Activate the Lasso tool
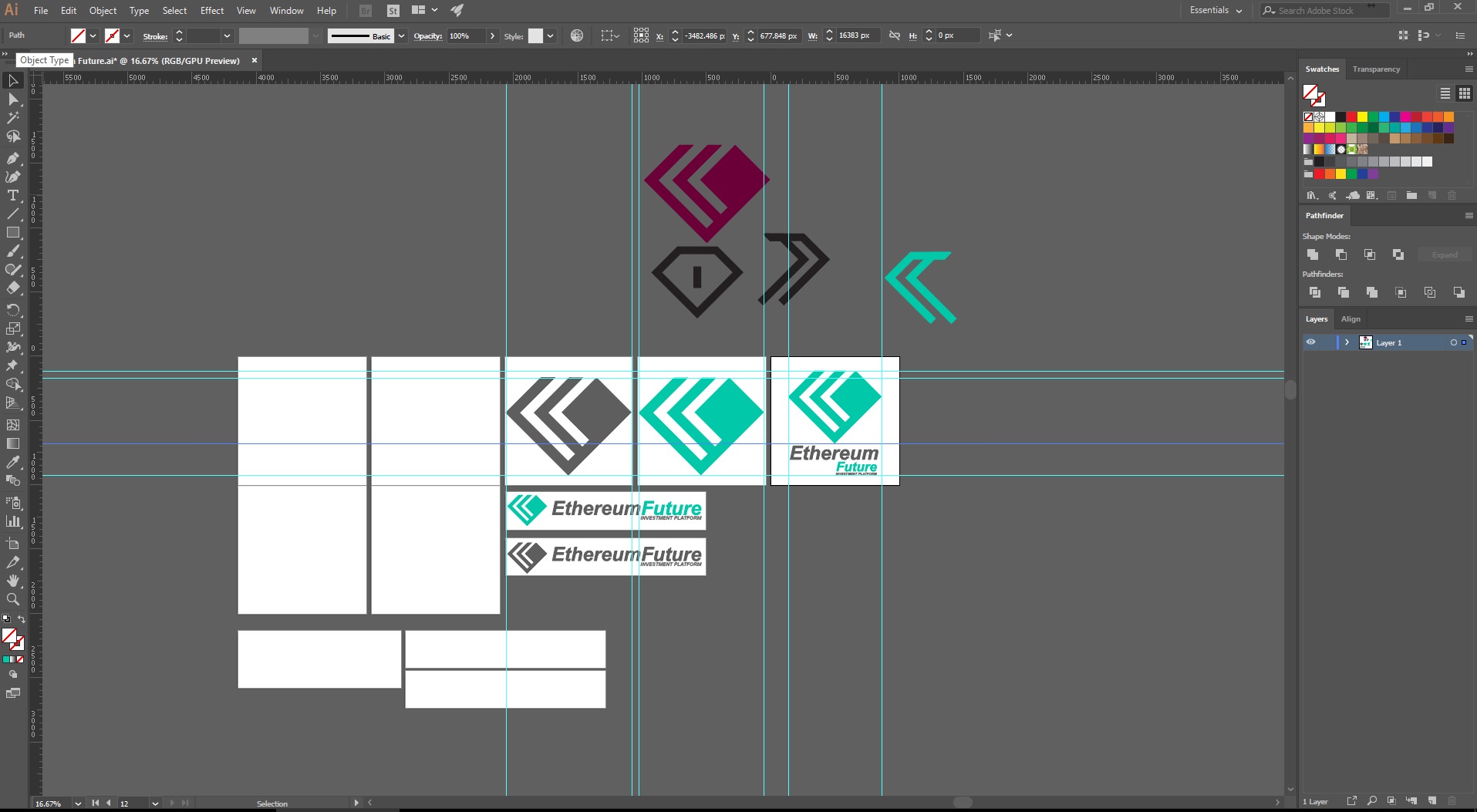Image resolution: width=1477 pixels, height=812 pixels. click(x=13, y=136)
